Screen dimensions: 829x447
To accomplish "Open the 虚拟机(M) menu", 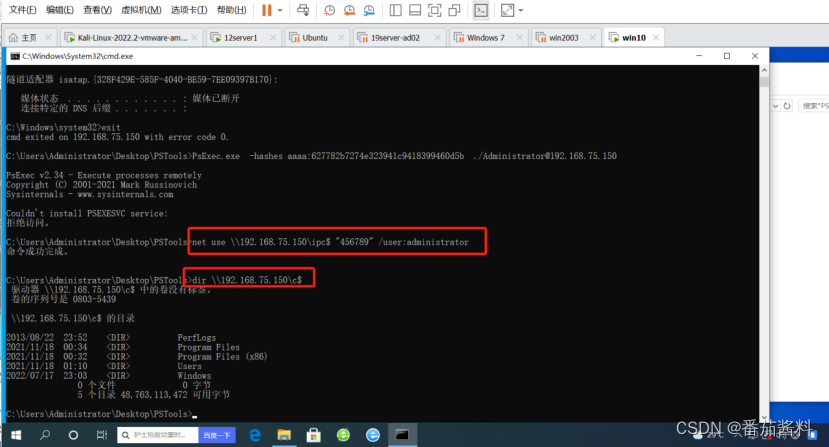I will coord(141,10).
